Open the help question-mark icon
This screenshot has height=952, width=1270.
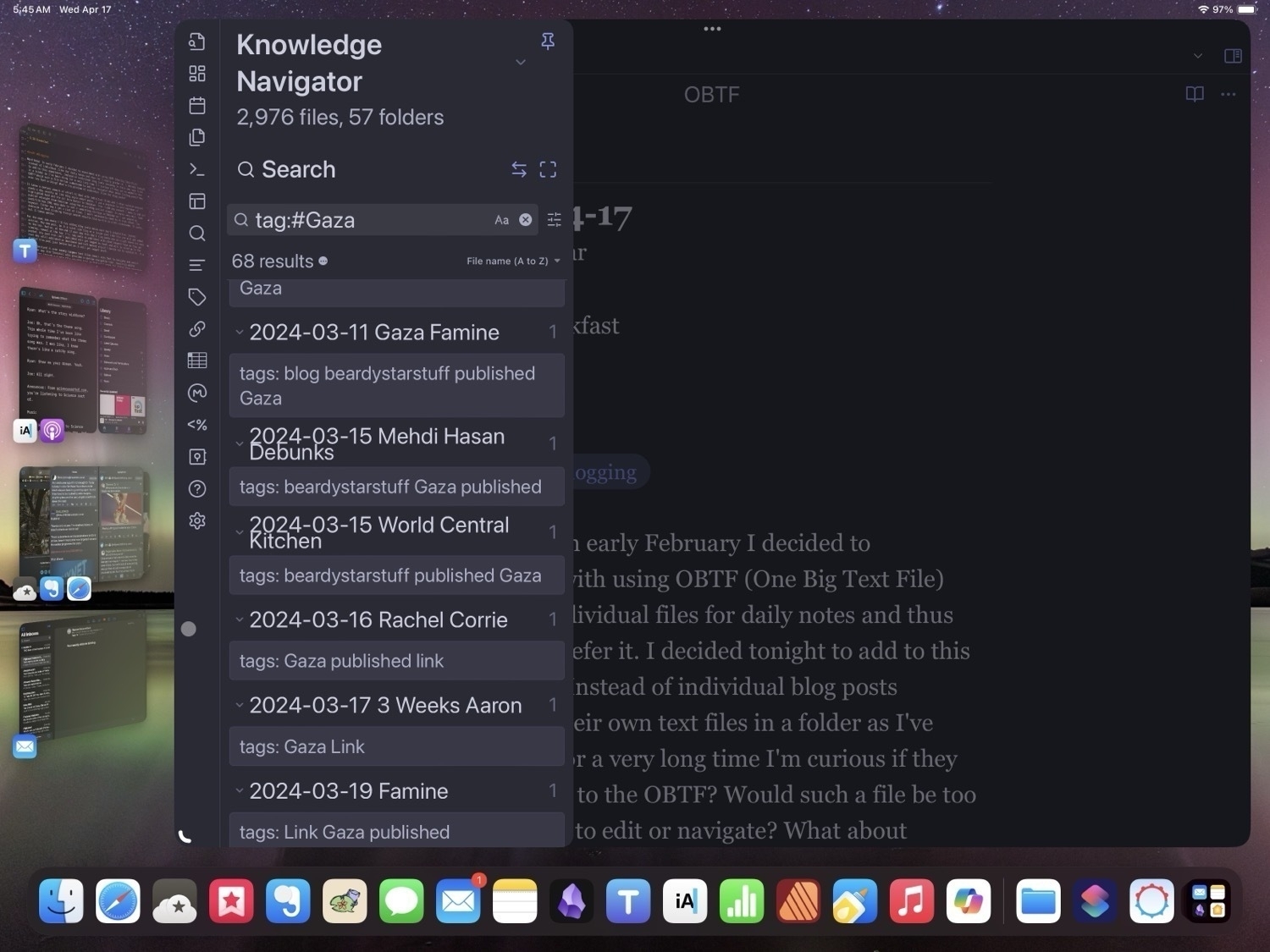[197, 488]
